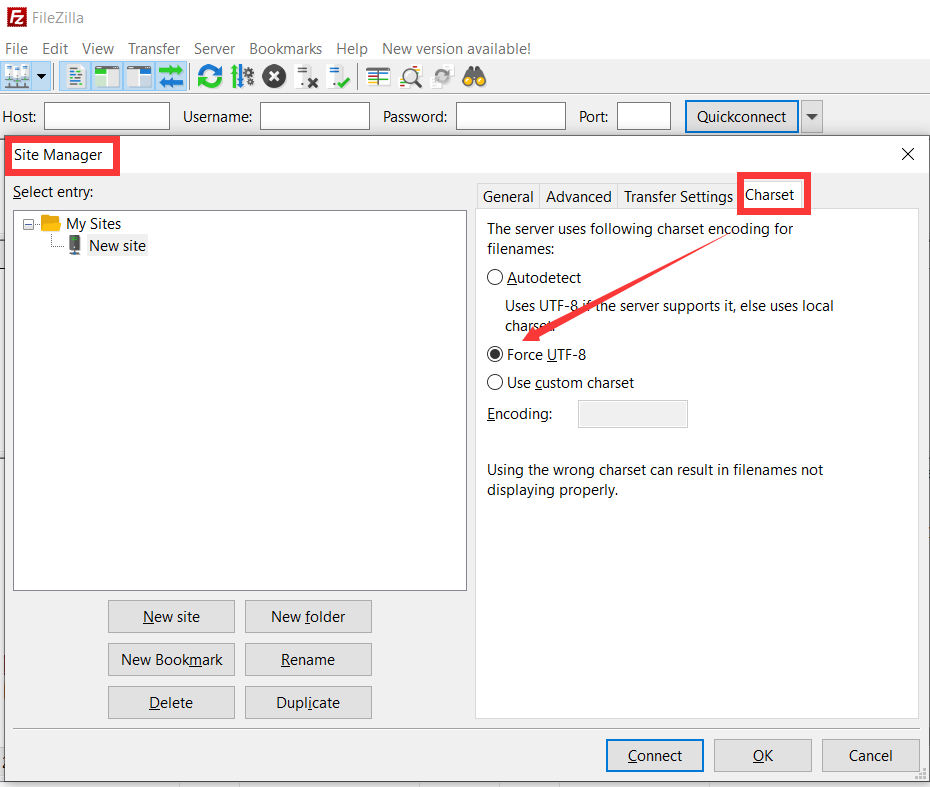This screenshot has height=787, width=930.
Task: Toggle message log display icon
Action: [75, 77]
